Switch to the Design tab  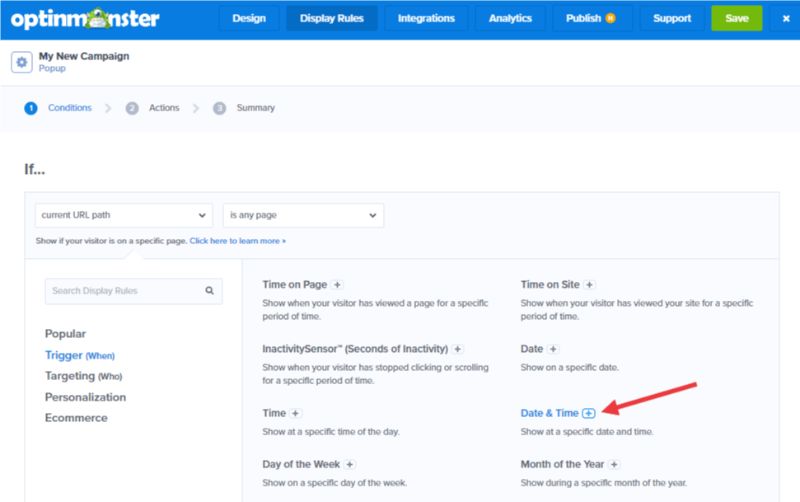point(249,18)
